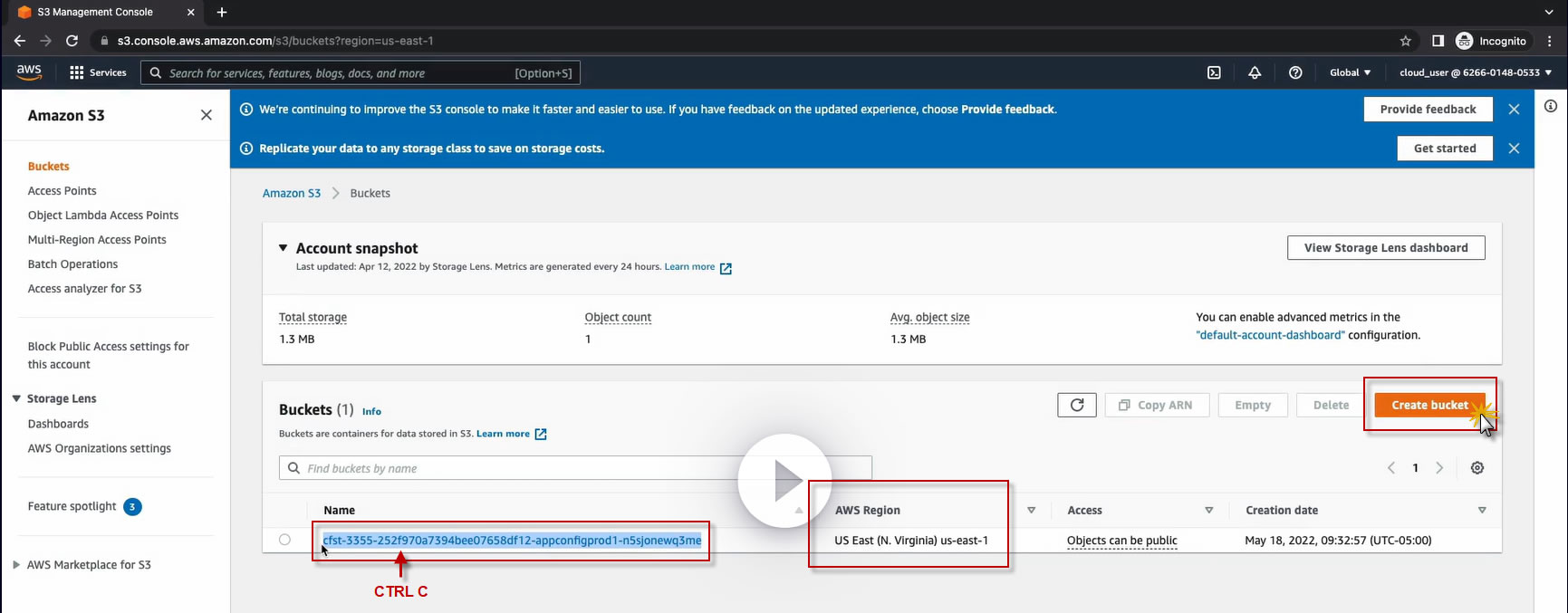The image size is (1568, 613).
Task: Toggle the browser side panel icon
Action: [1438, 41]
